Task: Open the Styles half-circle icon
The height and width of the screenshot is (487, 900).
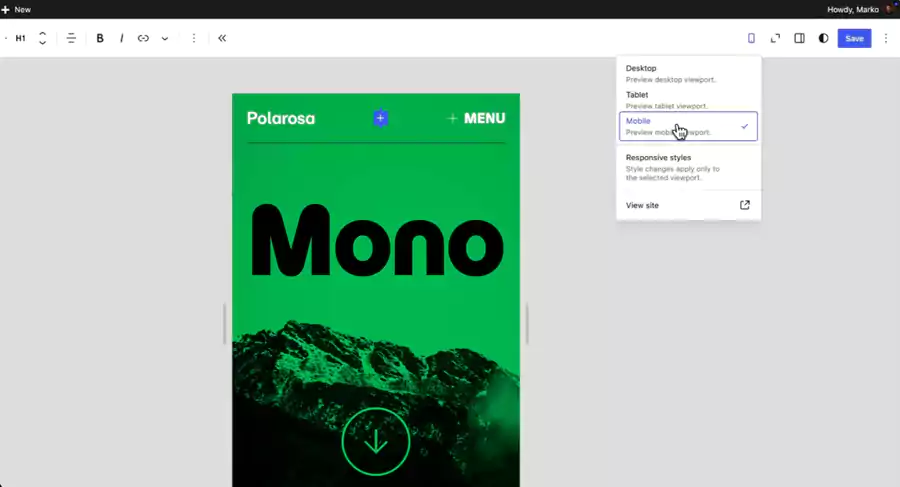Action: pos(823,38)
